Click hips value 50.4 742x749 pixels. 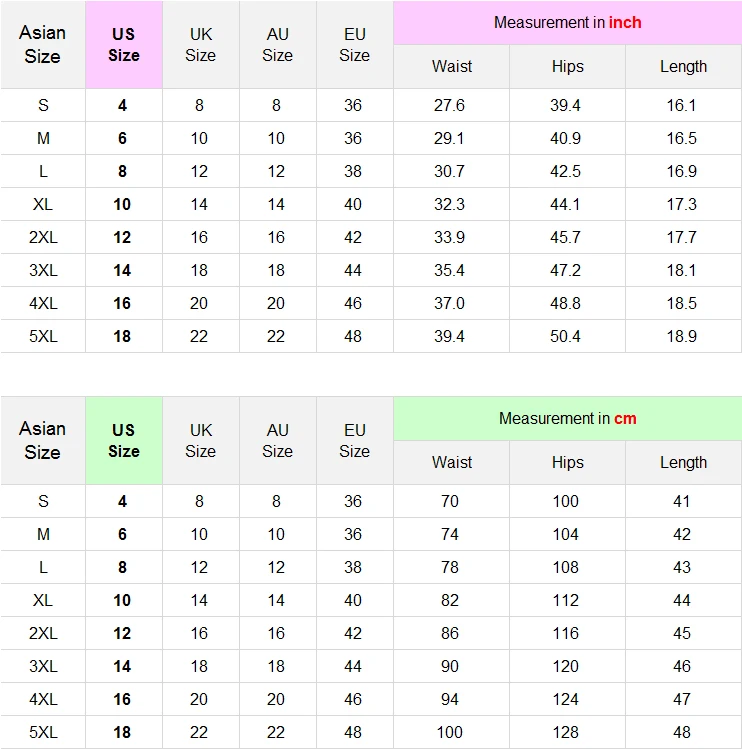[x=565, y=336]
